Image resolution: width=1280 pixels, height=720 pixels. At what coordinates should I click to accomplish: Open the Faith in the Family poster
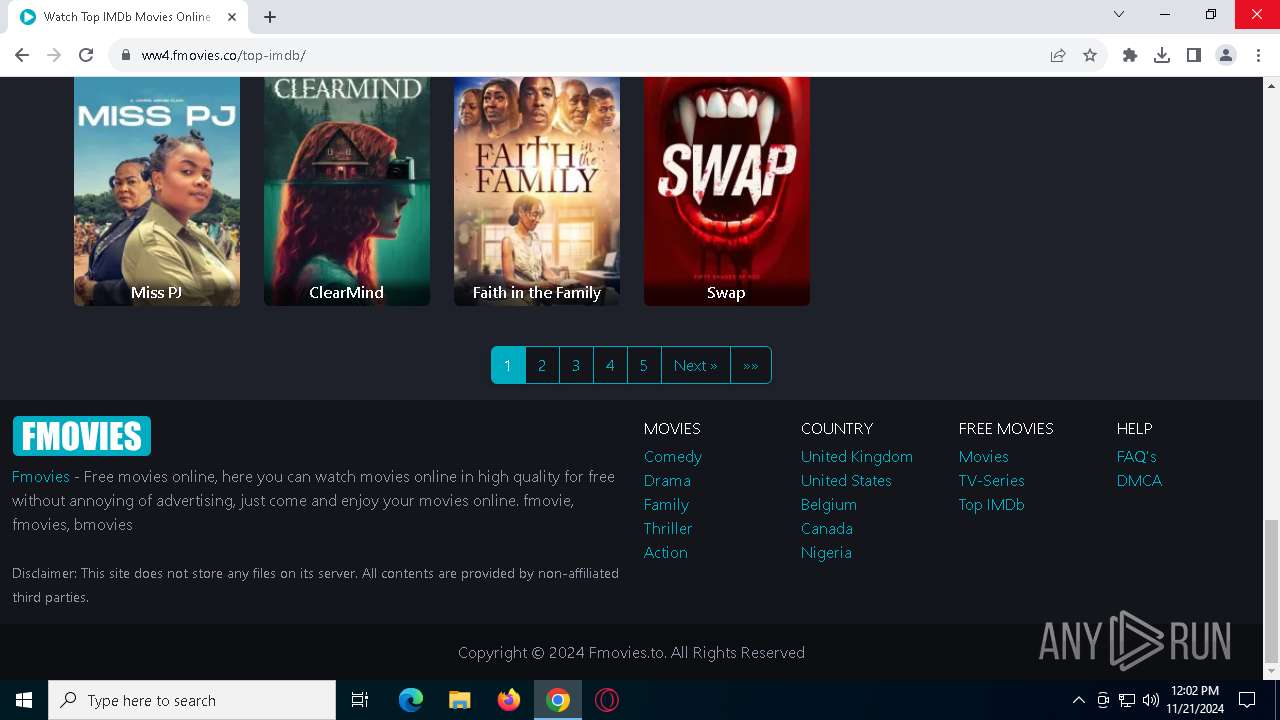click(537, 191)
